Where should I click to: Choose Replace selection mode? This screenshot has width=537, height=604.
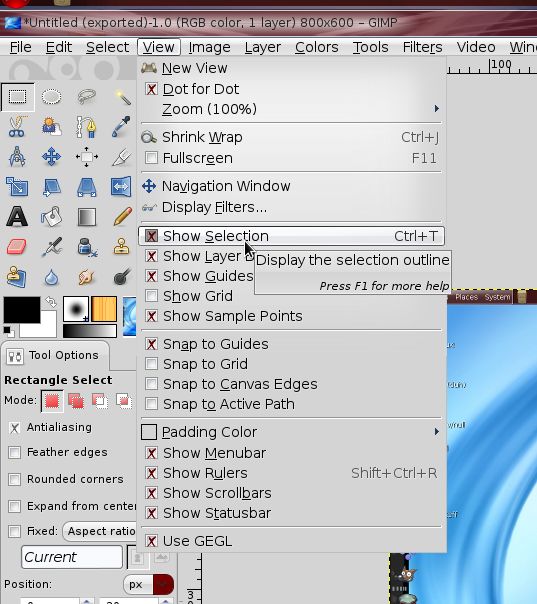pos(52,401)
